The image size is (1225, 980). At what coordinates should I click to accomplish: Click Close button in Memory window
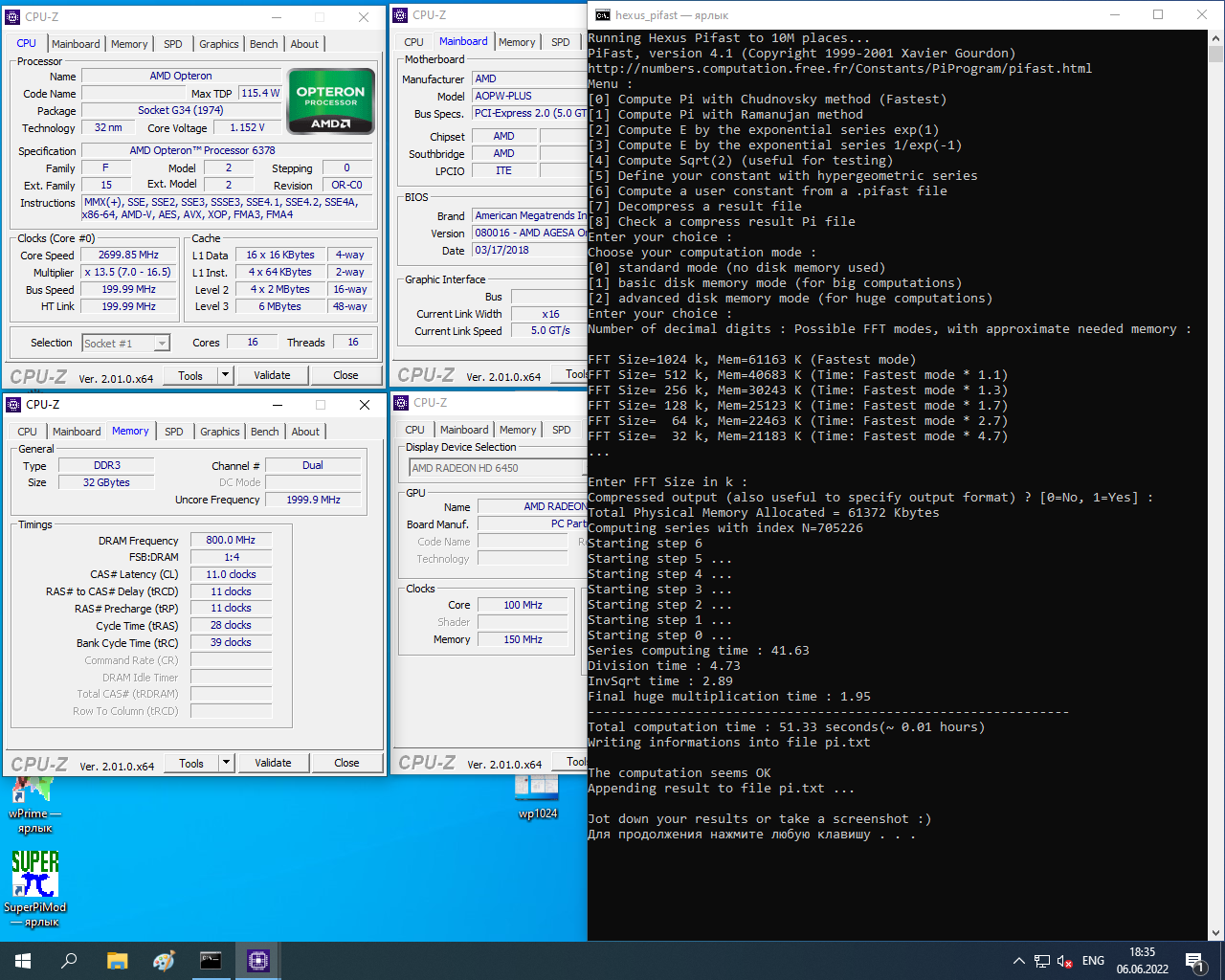346,763
